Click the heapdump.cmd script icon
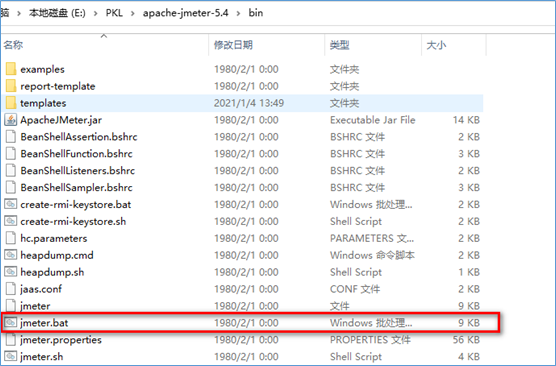This screenshot has height=366, width=556. pos(11,255)
